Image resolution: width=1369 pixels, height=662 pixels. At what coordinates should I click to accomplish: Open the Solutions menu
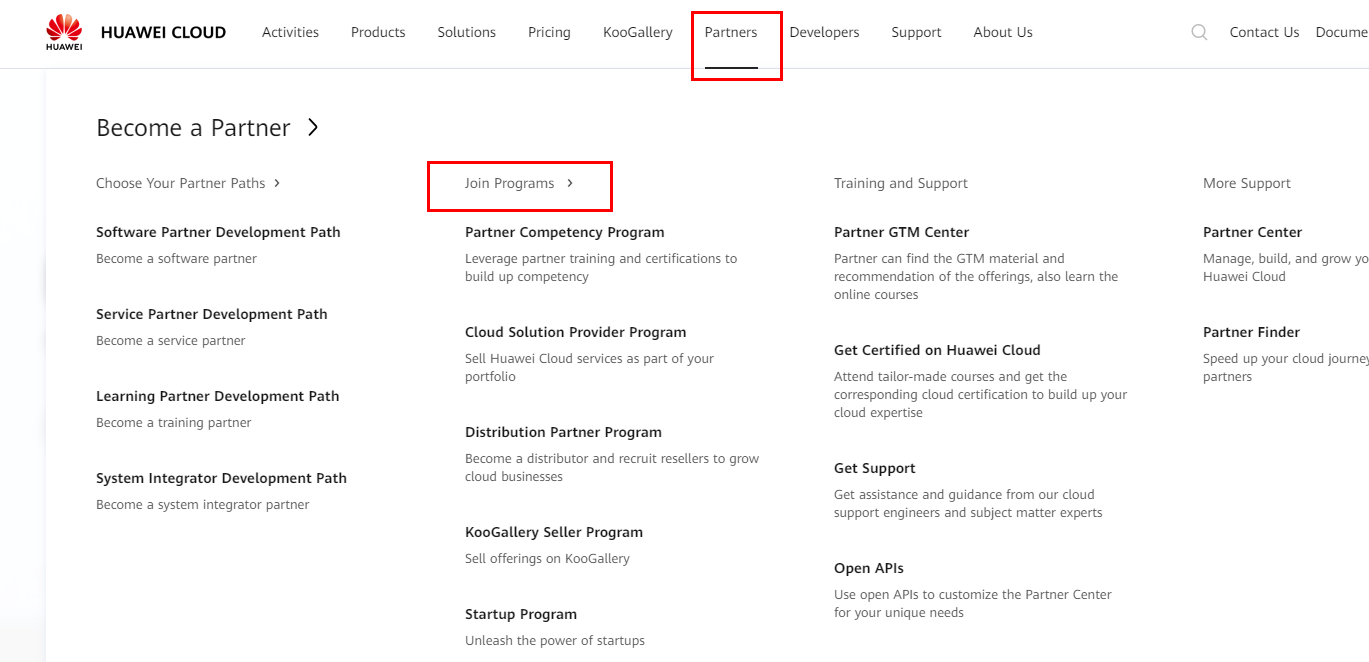466,32
